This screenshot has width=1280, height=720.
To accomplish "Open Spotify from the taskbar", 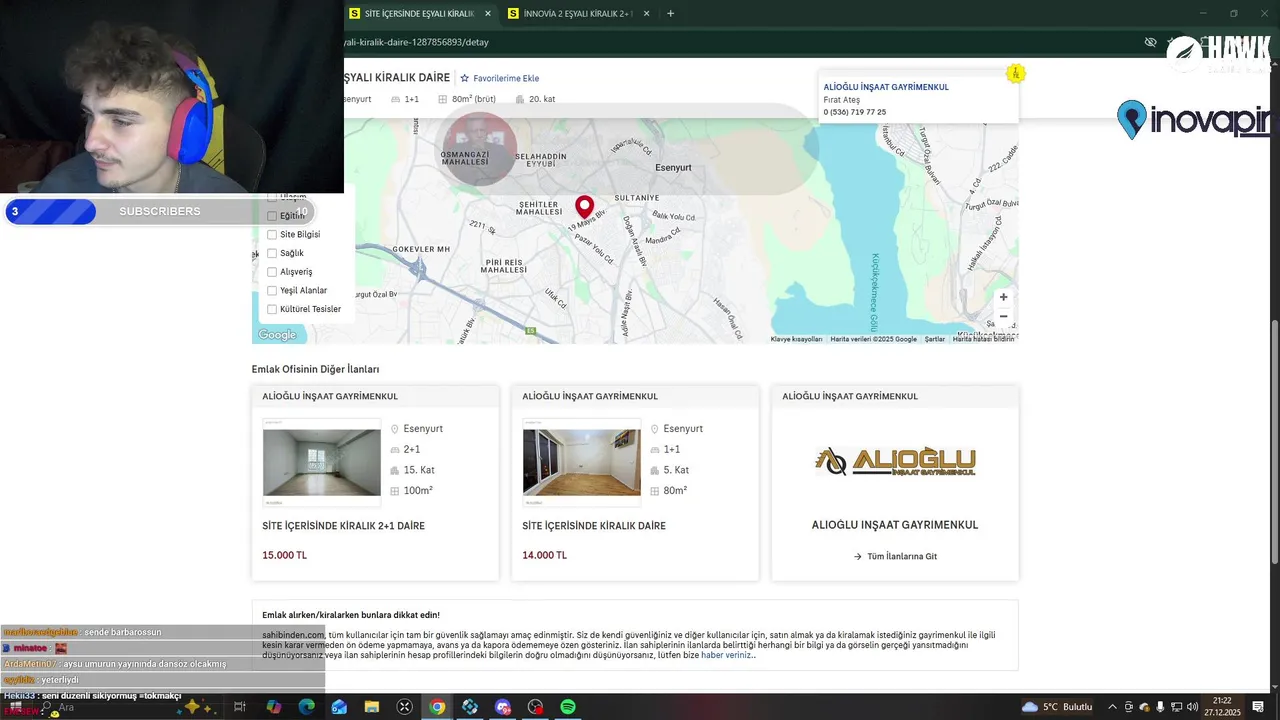I will pyautogui.click(x=568, y=707).
